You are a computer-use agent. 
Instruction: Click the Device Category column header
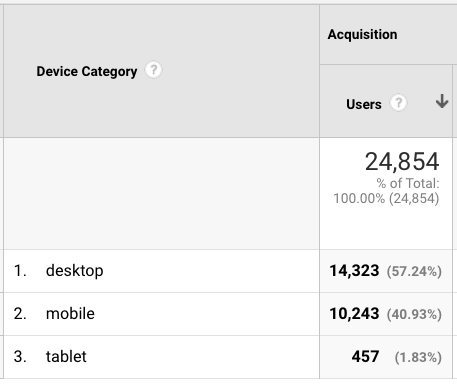tap(87, 71)
